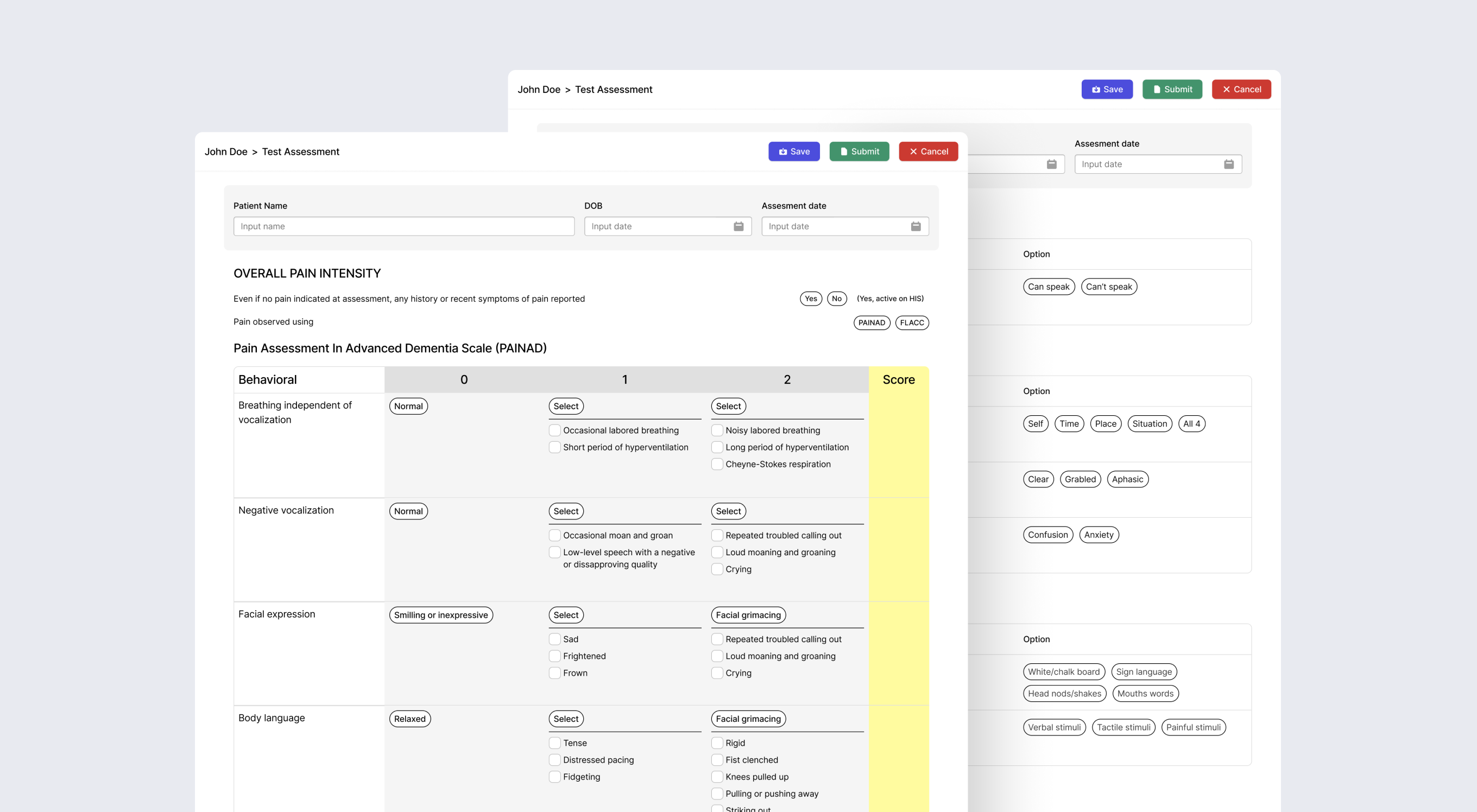Select the Place orientation chip

1106,423
